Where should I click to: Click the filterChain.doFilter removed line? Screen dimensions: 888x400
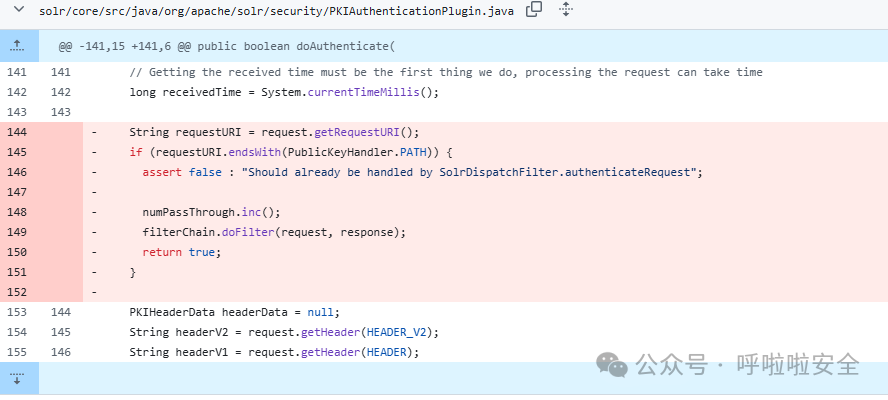tap(274, 232)
